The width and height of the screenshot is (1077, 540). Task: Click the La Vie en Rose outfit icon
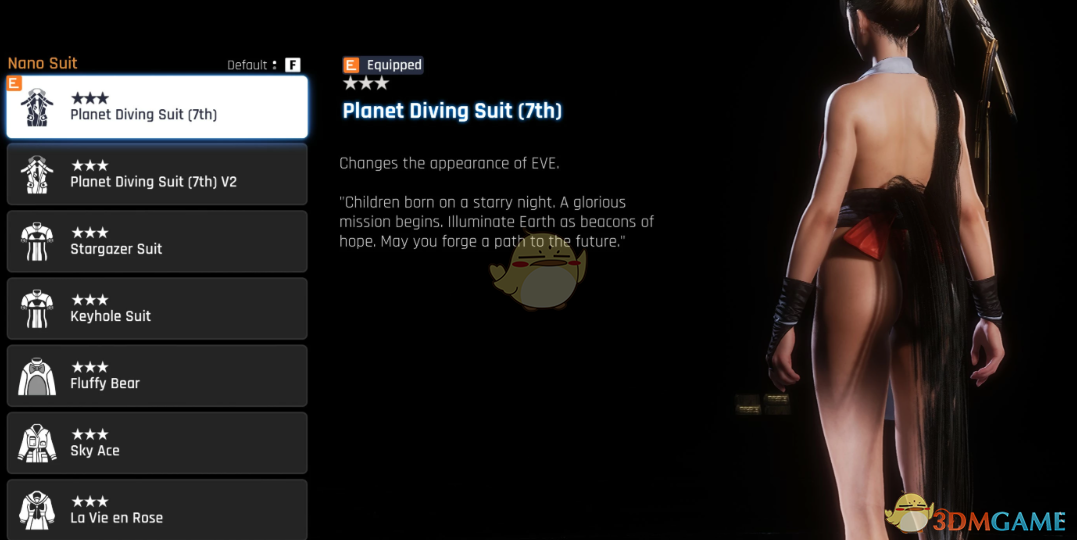(37, 510)
